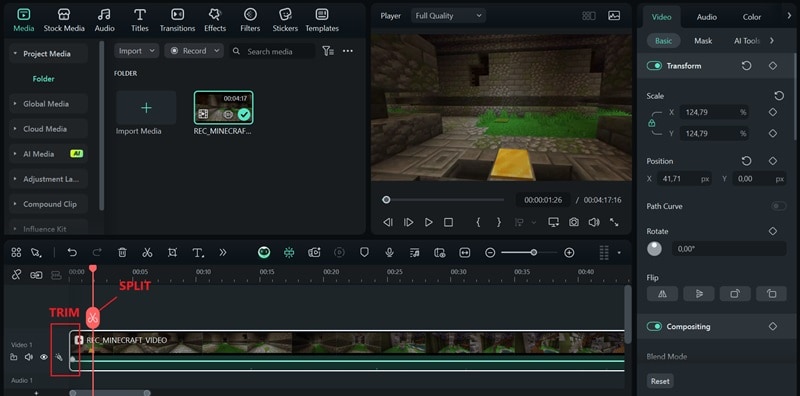Viewport: 800px width, 396px height.
Task: Open the media filter and sort icon
Action: pos(328,51)
